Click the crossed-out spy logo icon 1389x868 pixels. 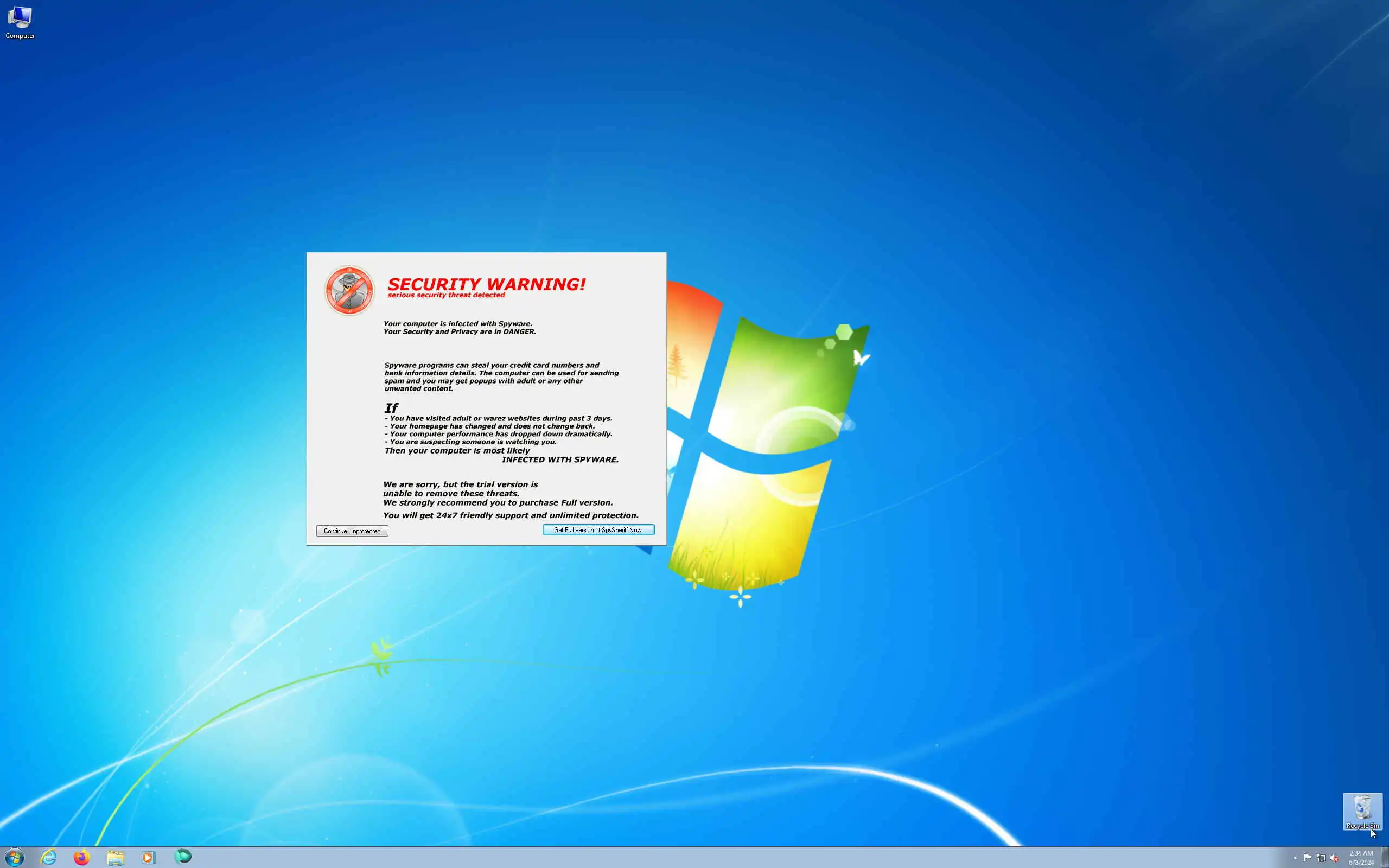[349, 290]
